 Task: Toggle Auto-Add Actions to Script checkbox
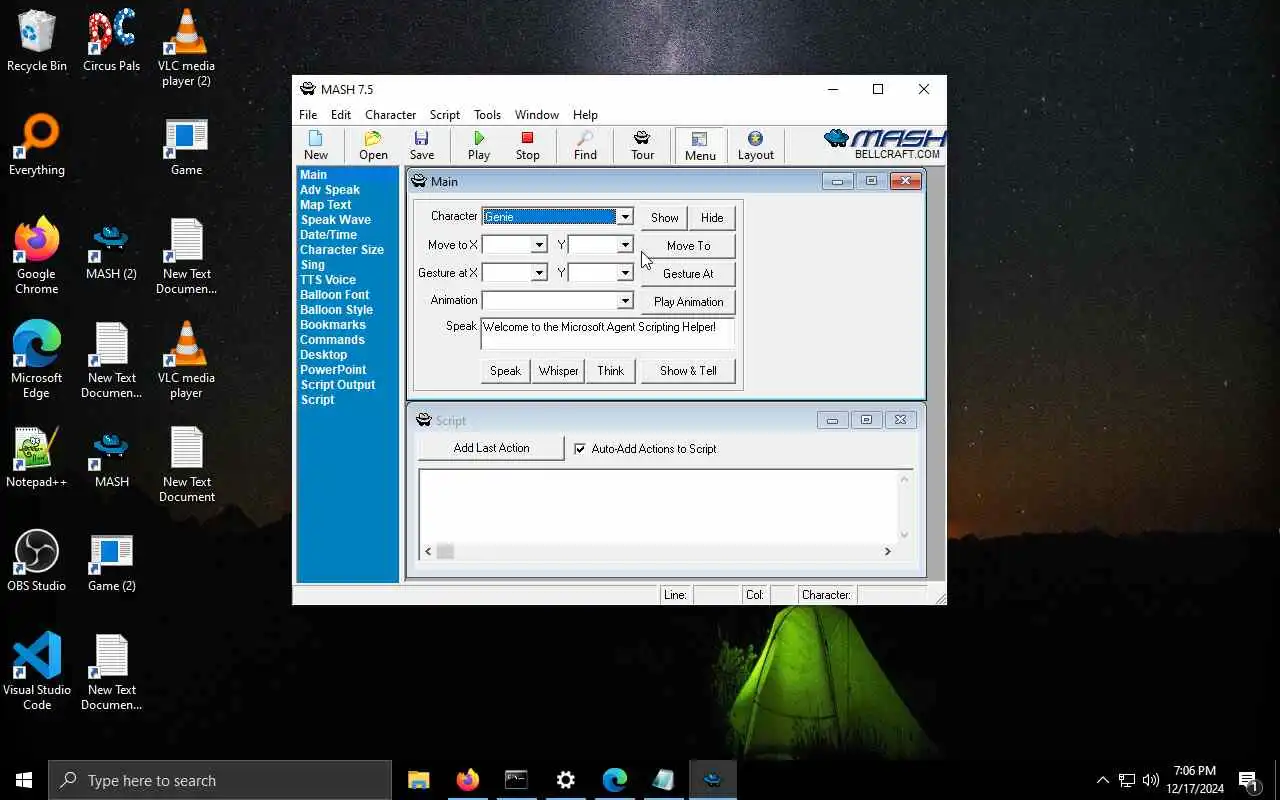(580, 449)
